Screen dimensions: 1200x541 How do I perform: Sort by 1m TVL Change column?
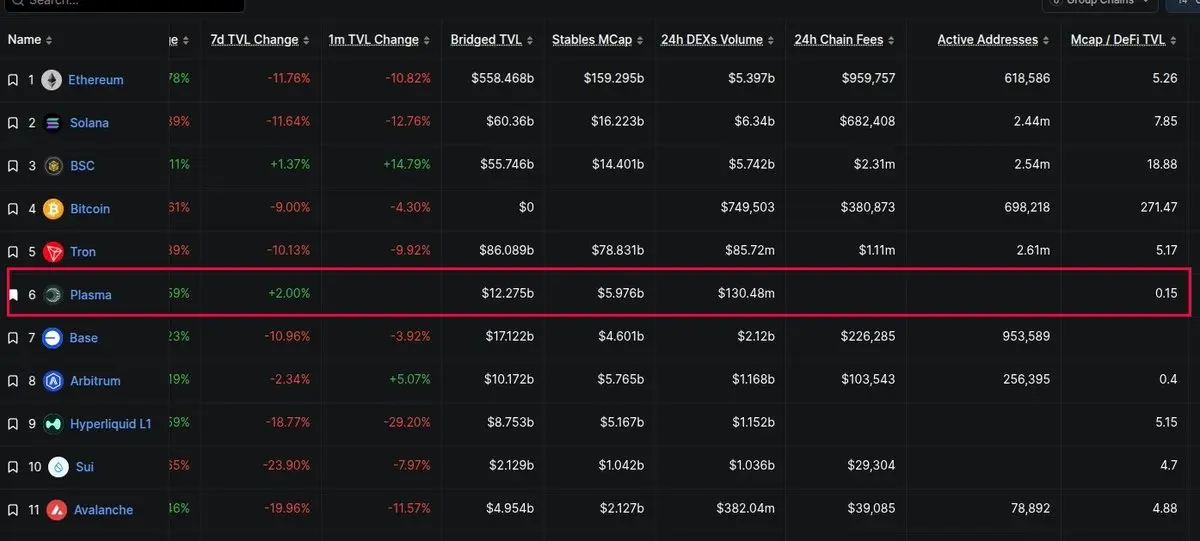point(380,40)
